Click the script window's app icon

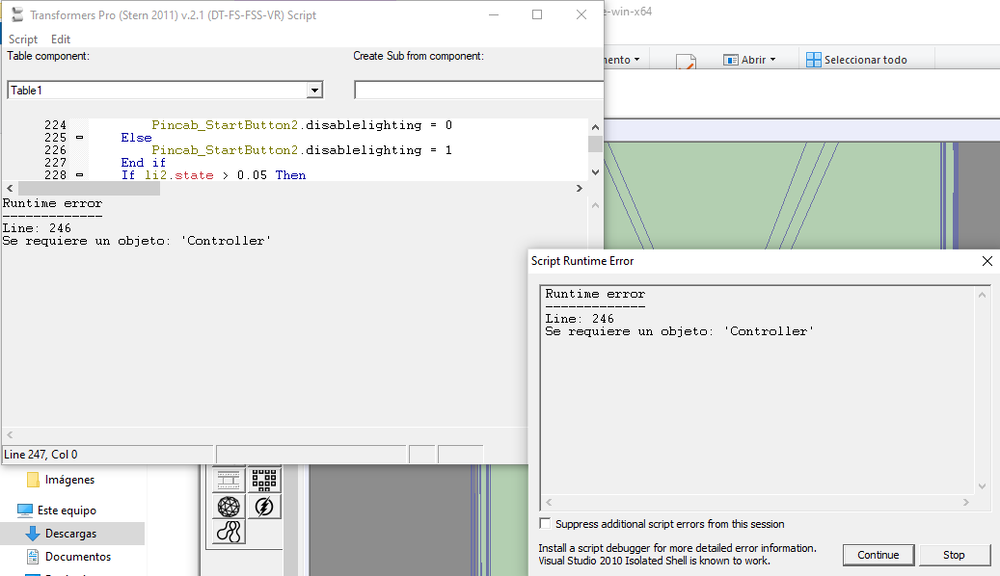(17, 15)
